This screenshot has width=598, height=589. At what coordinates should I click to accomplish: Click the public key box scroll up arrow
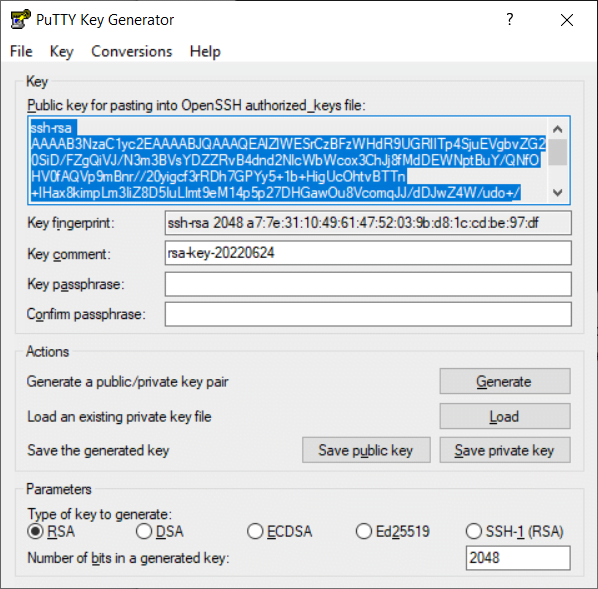pyautogui.click(x=558, y=129)
